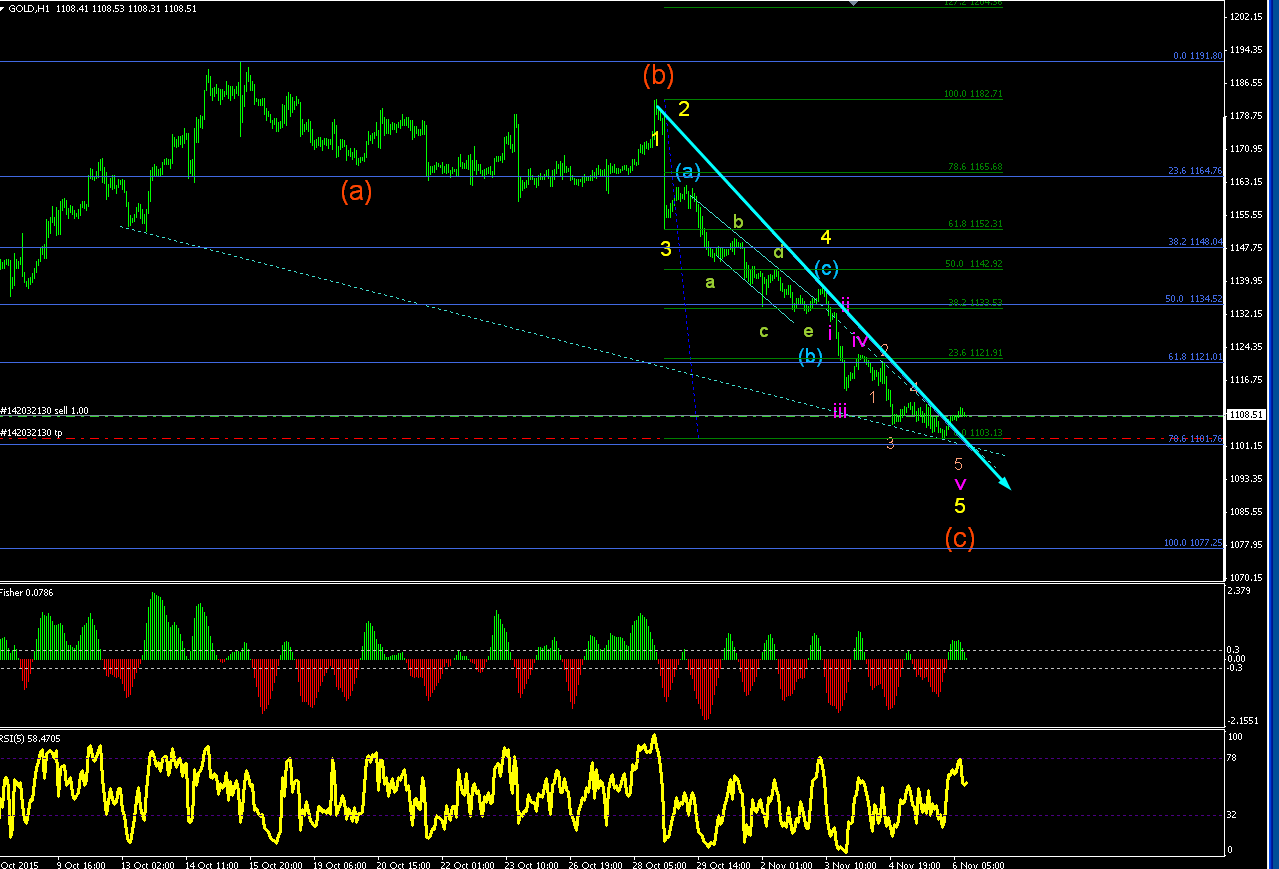Select the cyan trend arrow head
Viewport: 1279px width, 869px height.
coord(1003,482)
